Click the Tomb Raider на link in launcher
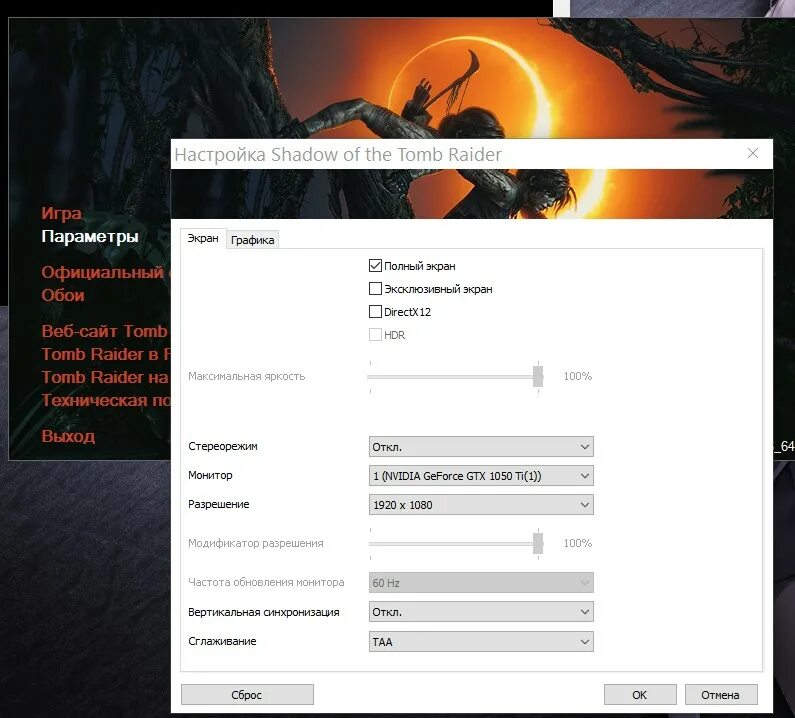This screenshot has height=718, width=795. (105, 377)
